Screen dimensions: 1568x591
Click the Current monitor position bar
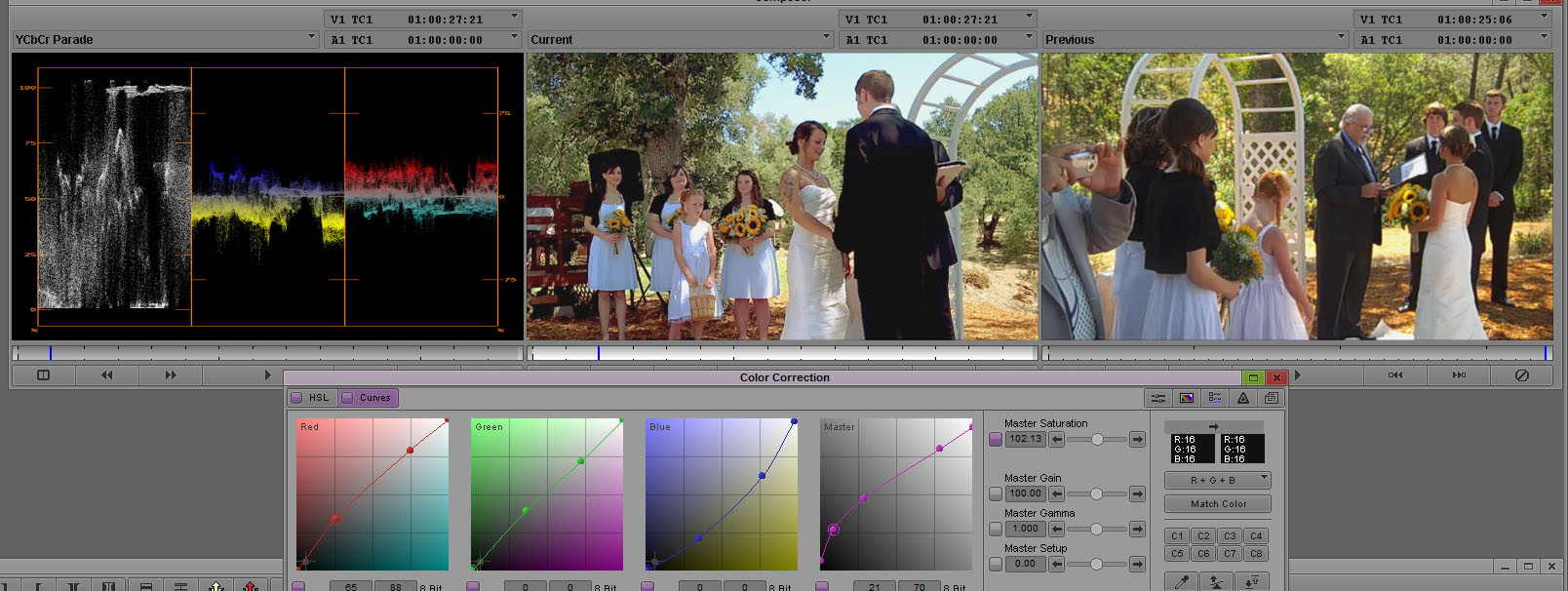click(782, 353)
